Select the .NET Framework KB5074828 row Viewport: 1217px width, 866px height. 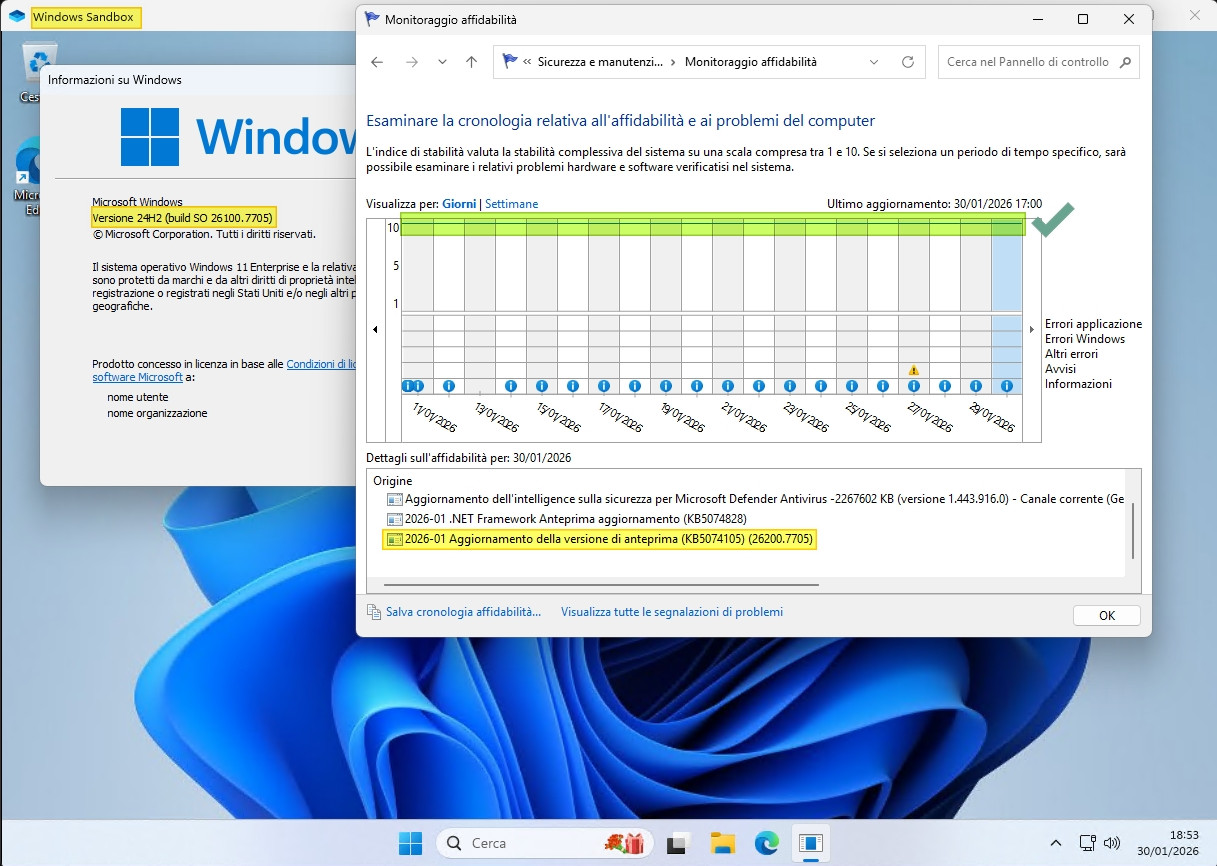click(567, 519)
